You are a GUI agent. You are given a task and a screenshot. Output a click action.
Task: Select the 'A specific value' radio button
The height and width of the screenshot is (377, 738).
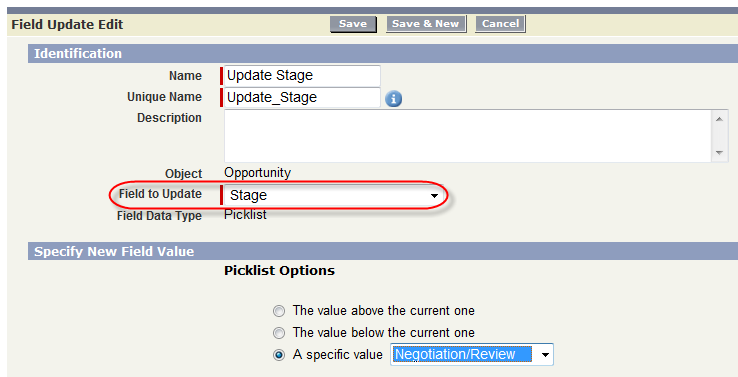[279, 355]
